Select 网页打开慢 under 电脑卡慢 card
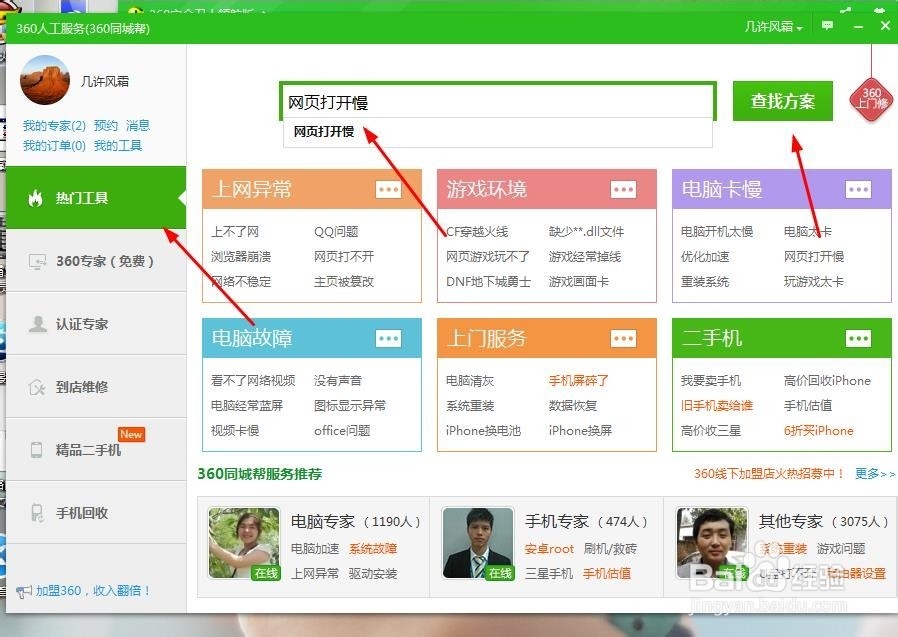The width and height of the screenshot is (898, 637). 814,257
